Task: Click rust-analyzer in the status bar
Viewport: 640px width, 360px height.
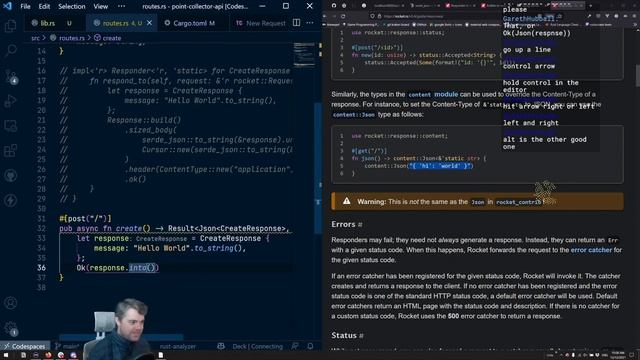Action: (178, 346)
